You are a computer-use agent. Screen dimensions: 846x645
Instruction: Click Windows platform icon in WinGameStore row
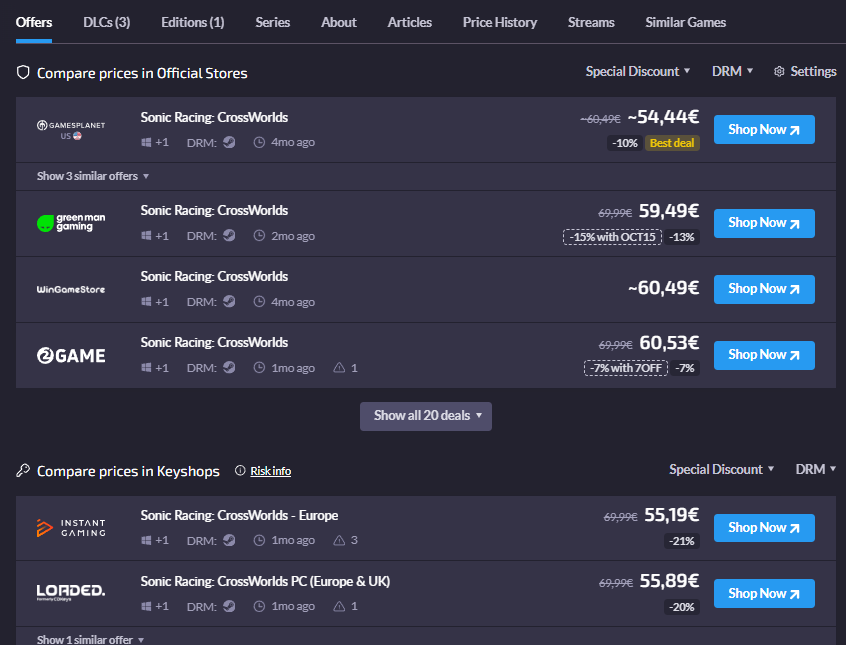coord(146,301)
